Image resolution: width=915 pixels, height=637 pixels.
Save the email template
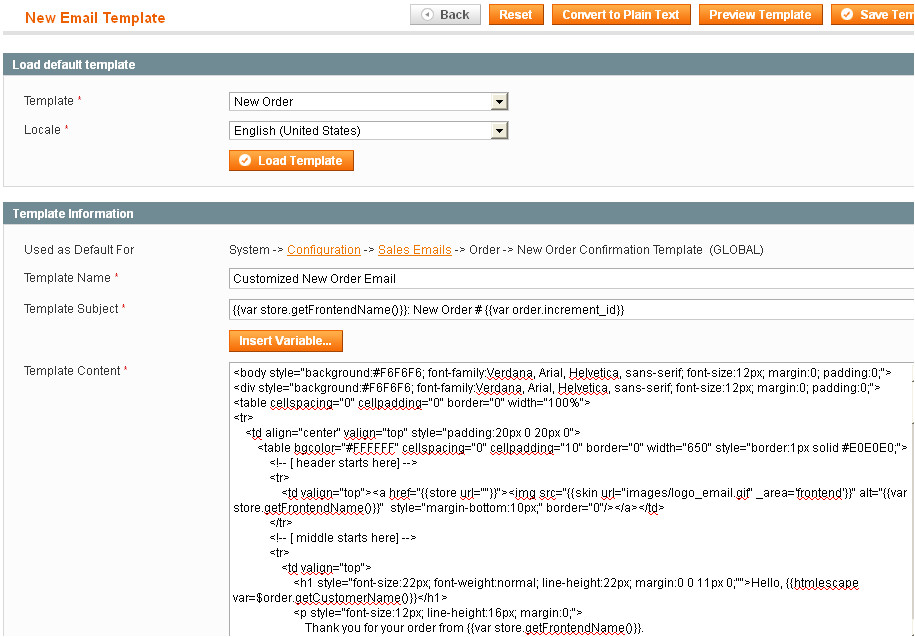point(873,15)
